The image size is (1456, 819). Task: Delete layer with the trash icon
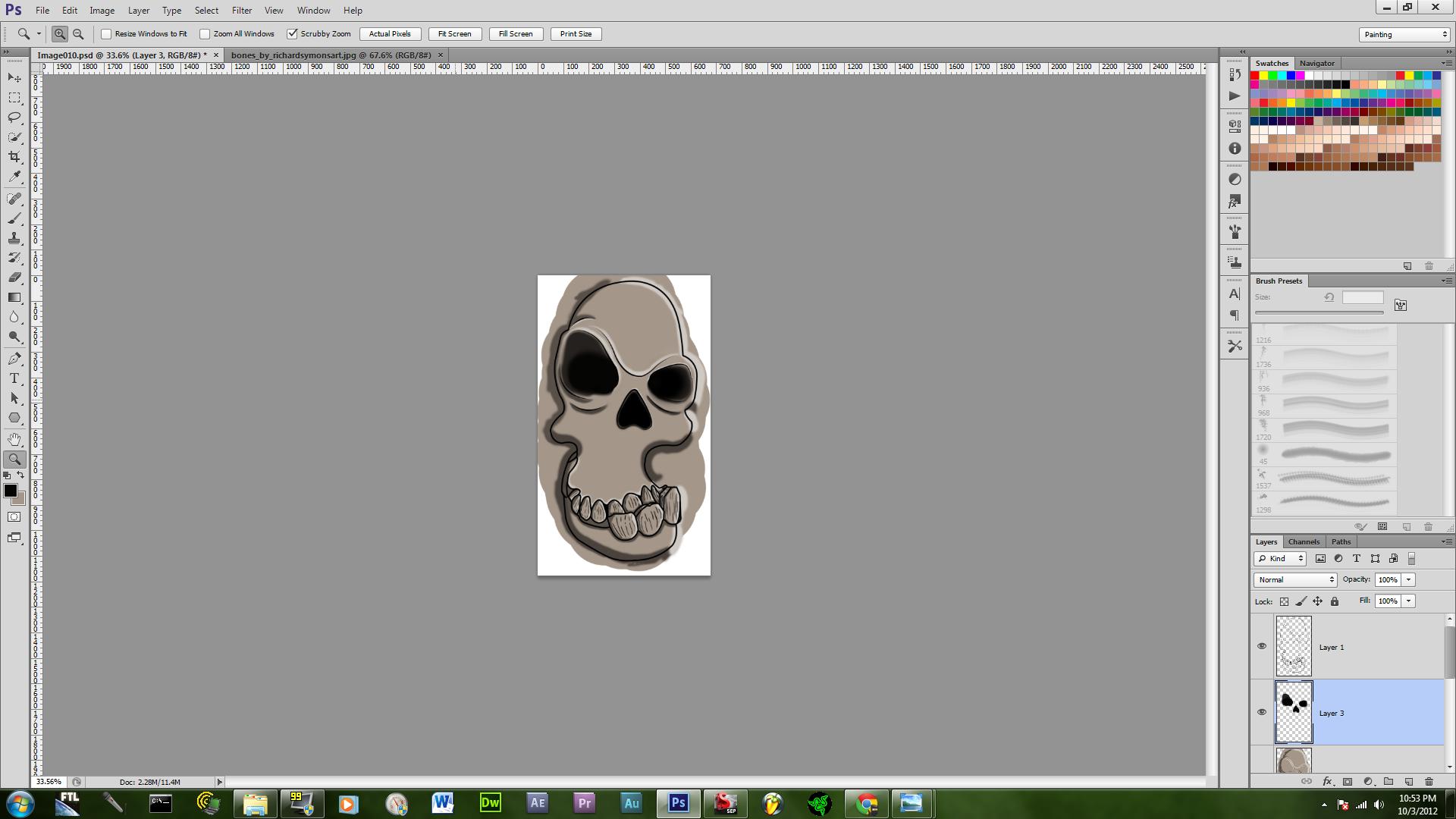click(1429, 782)
